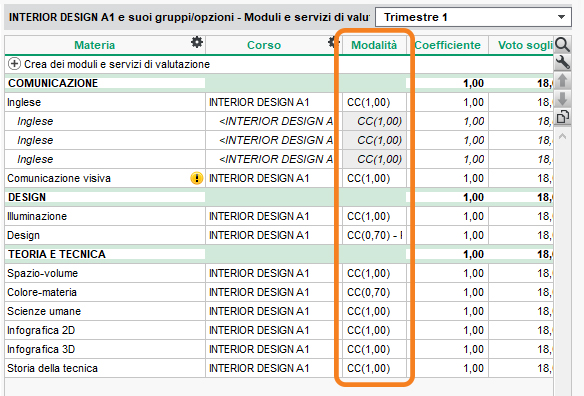The width and height of the screenshot is (584, 396).
Task: Select the Storia della tecnica row
Action: click(279, 368)
